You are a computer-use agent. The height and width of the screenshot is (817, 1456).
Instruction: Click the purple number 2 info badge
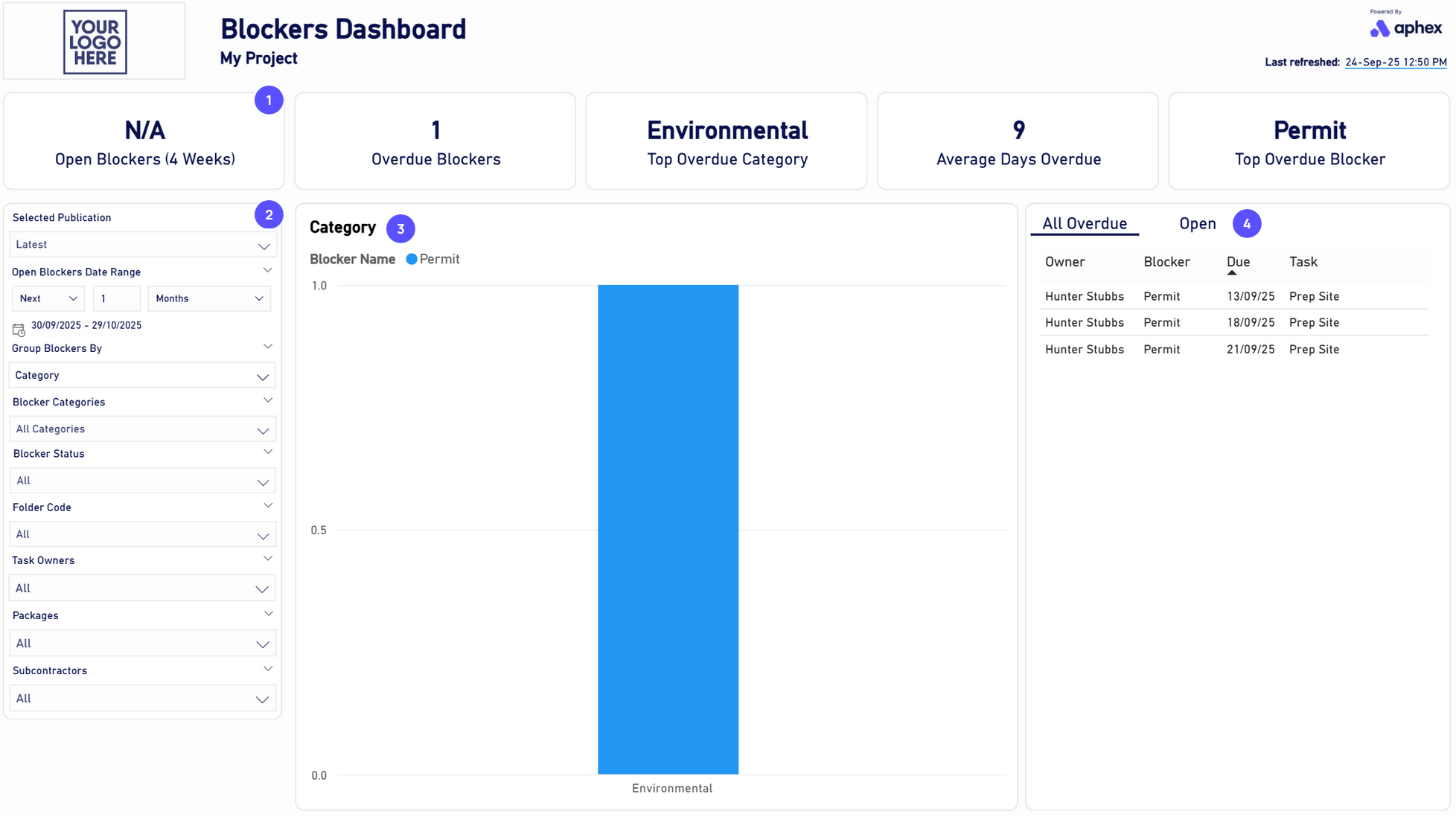[x=269, y=215]
